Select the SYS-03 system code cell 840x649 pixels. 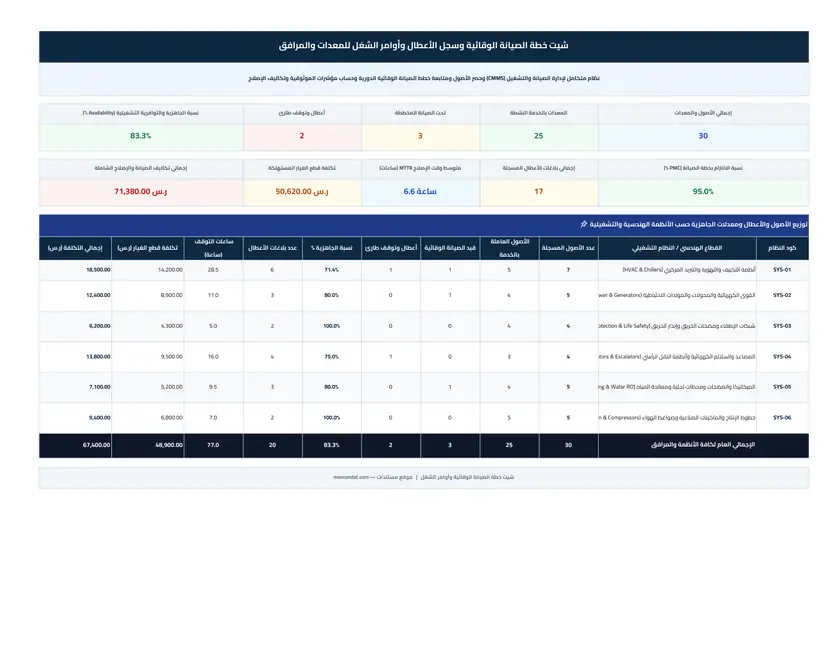(x=782, y=326)
